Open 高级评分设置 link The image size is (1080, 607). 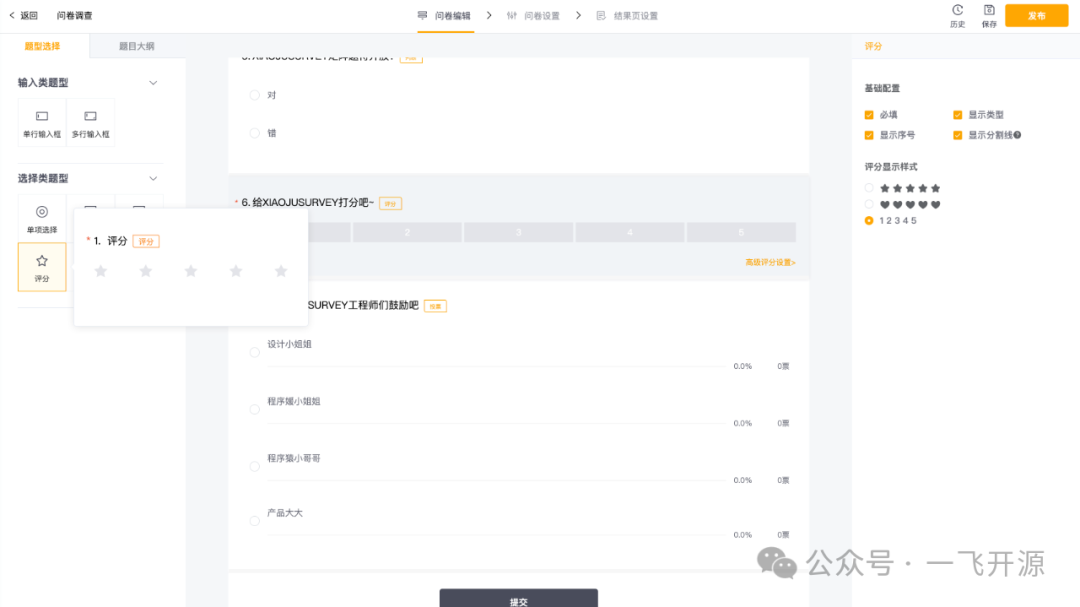(770, 263)
